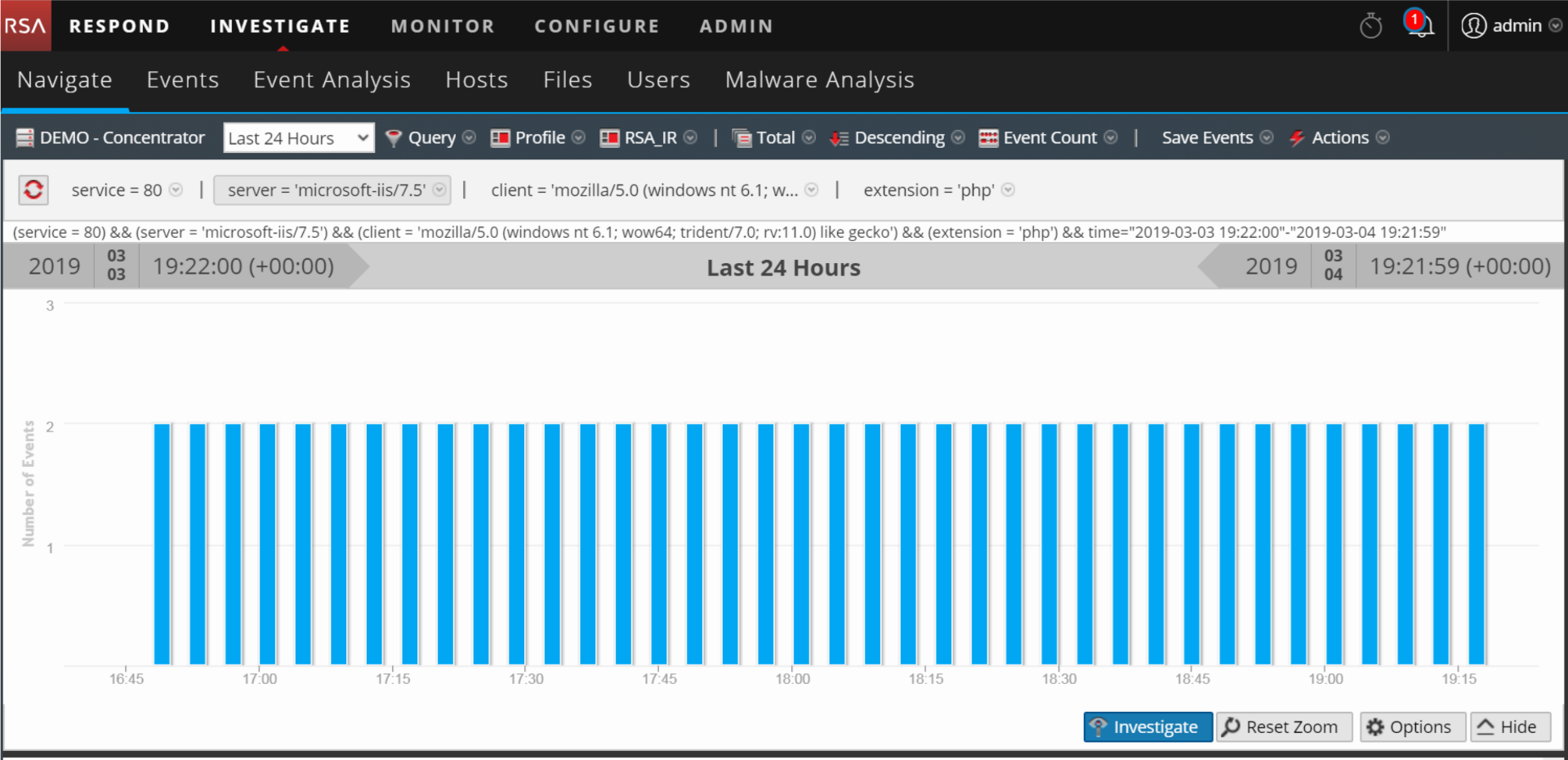Select DEMO - Concentrator service
The width and height of the screenshot is (1568, 760).
coord(111,138)
